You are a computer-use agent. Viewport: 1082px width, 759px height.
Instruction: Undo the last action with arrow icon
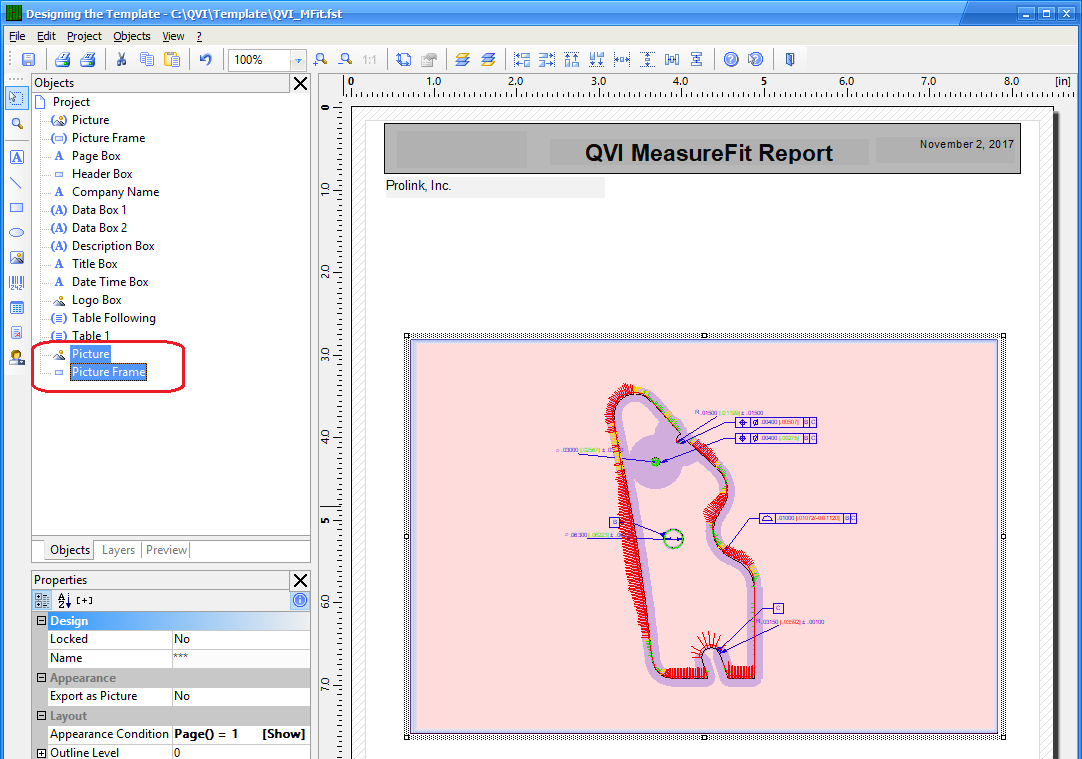pyautogui.click(x=206, y=60)
